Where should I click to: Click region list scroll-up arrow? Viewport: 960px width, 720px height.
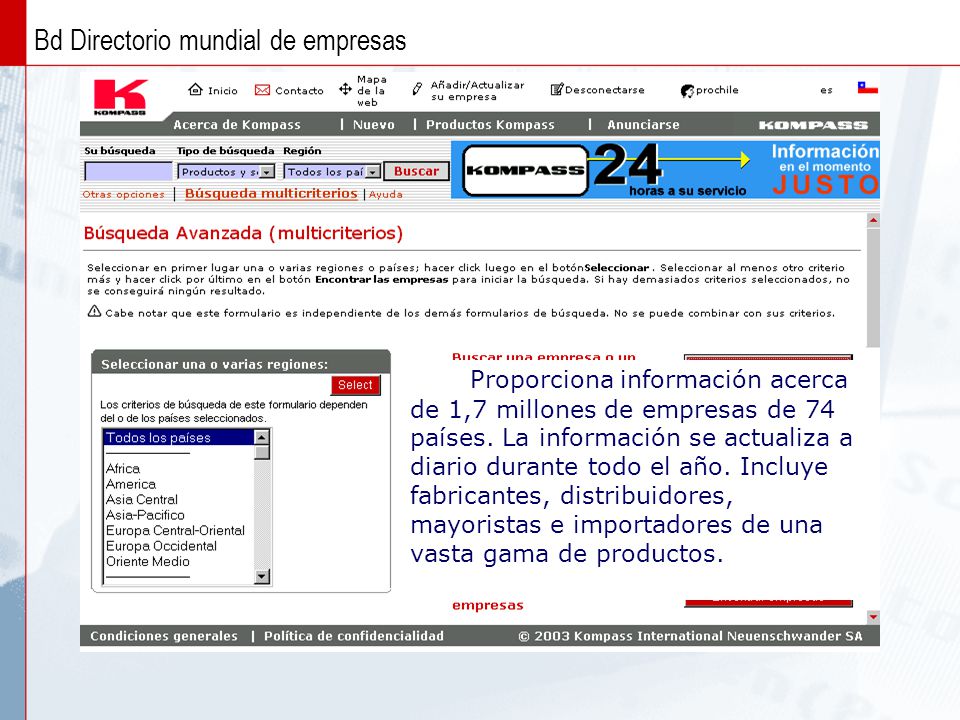(x=262, y=437)
